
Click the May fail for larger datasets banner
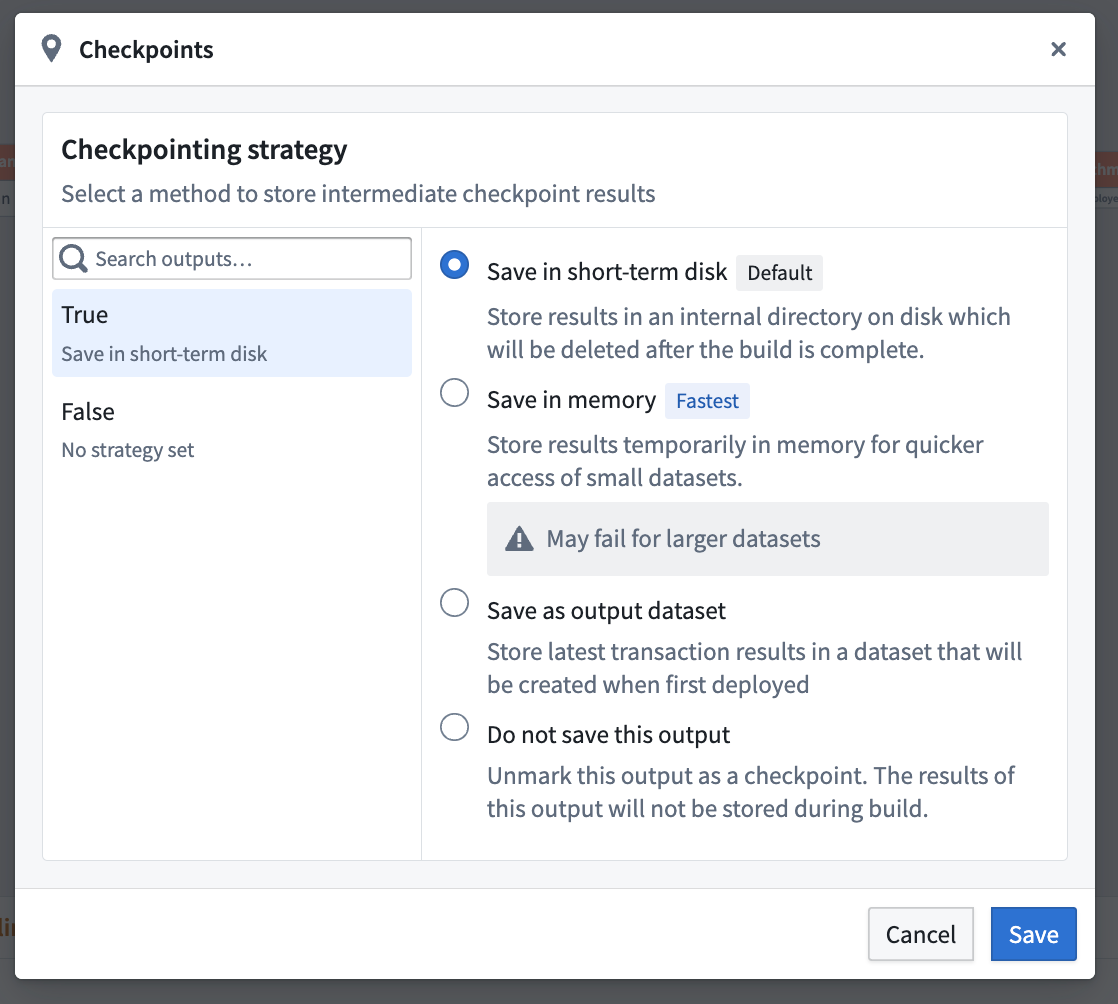pyautogui.click(x=767, y=538)
